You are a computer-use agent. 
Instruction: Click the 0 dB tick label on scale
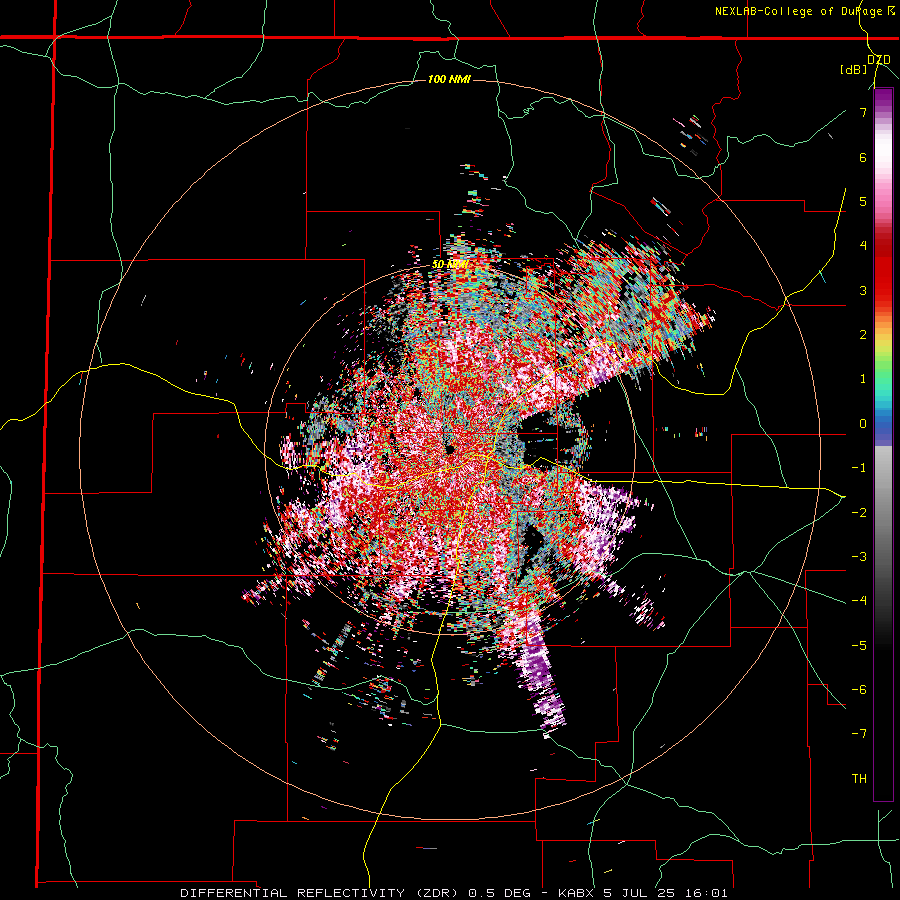[x=863, y=424]
